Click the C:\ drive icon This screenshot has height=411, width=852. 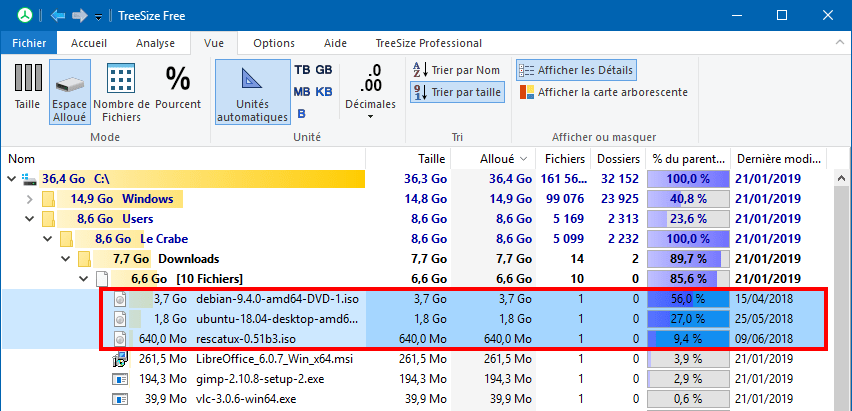(x=29, y=178)
